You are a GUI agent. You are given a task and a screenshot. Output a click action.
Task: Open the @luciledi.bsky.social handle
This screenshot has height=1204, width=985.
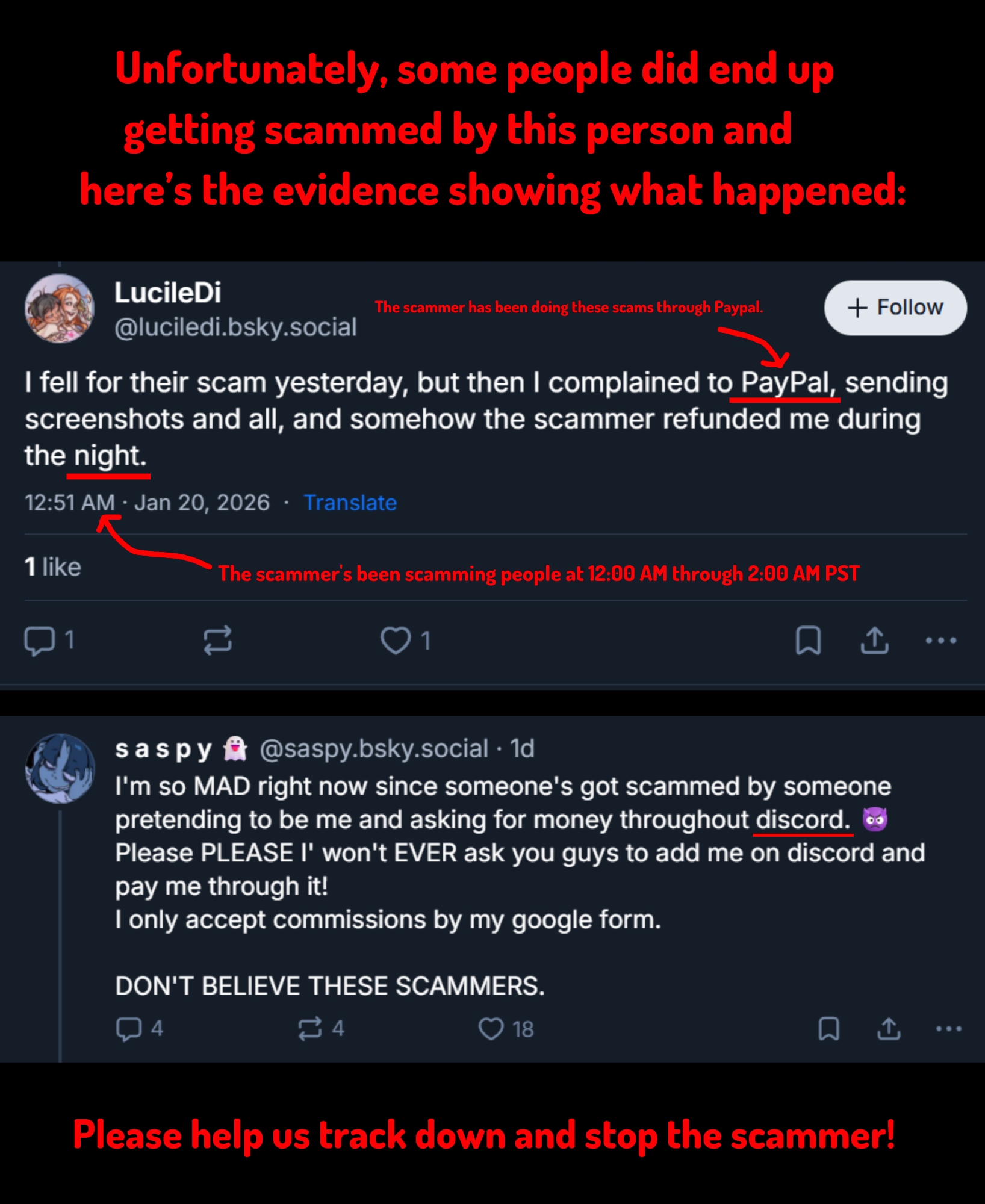tap(235, 327)
